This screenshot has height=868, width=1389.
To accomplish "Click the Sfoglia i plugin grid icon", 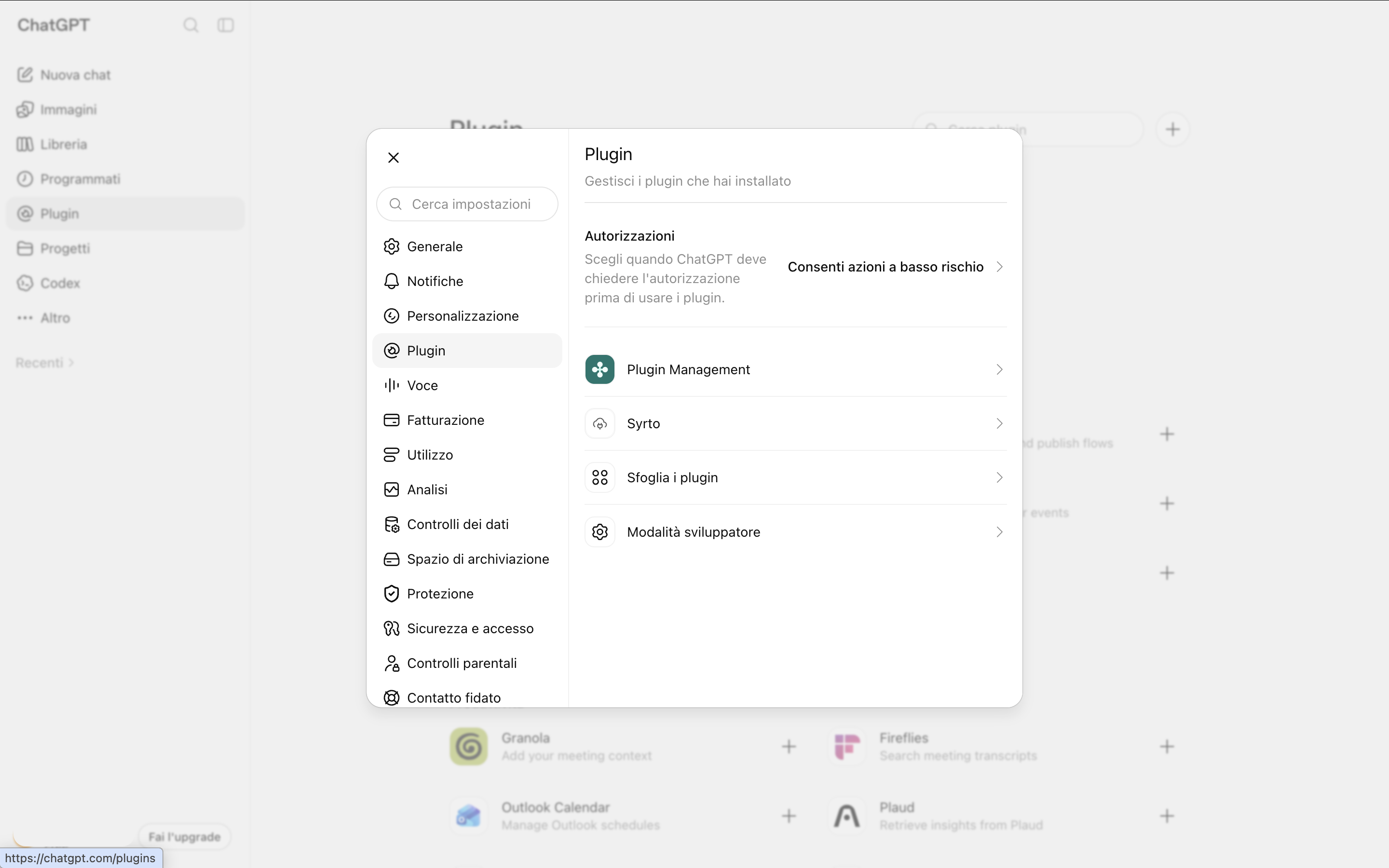I will (600, 477).
